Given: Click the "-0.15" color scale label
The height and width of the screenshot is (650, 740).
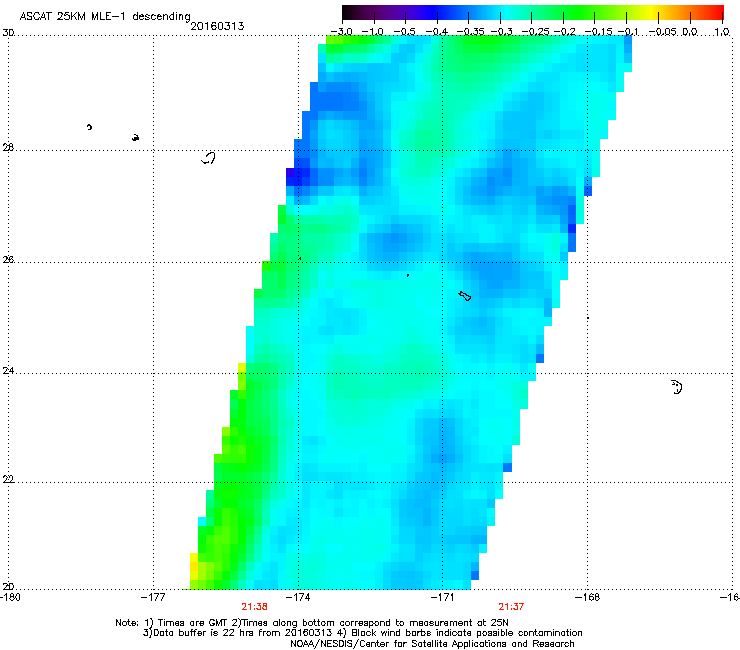Looking at the screenshot, I should 598,32.
